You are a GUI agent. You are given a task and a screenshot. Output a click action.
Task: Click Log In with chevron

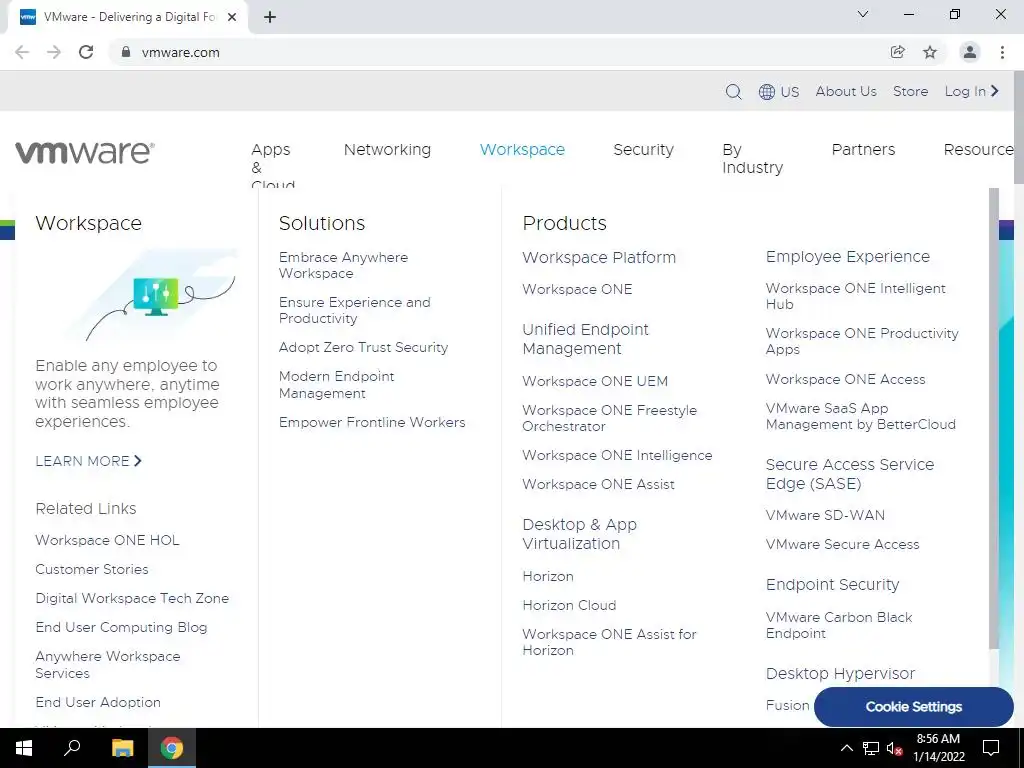[x=972, y=91]
